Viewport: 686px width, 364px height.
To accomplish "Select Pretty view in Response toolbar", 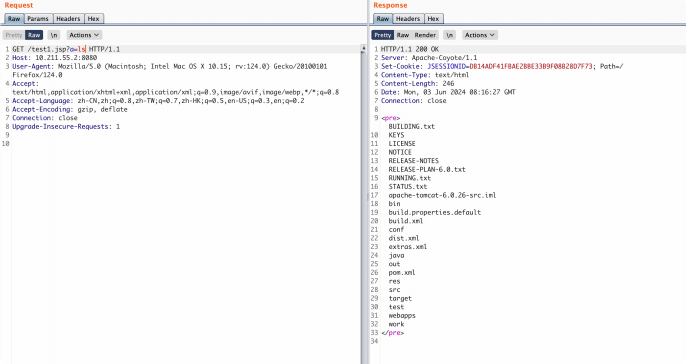I will 383,35.
